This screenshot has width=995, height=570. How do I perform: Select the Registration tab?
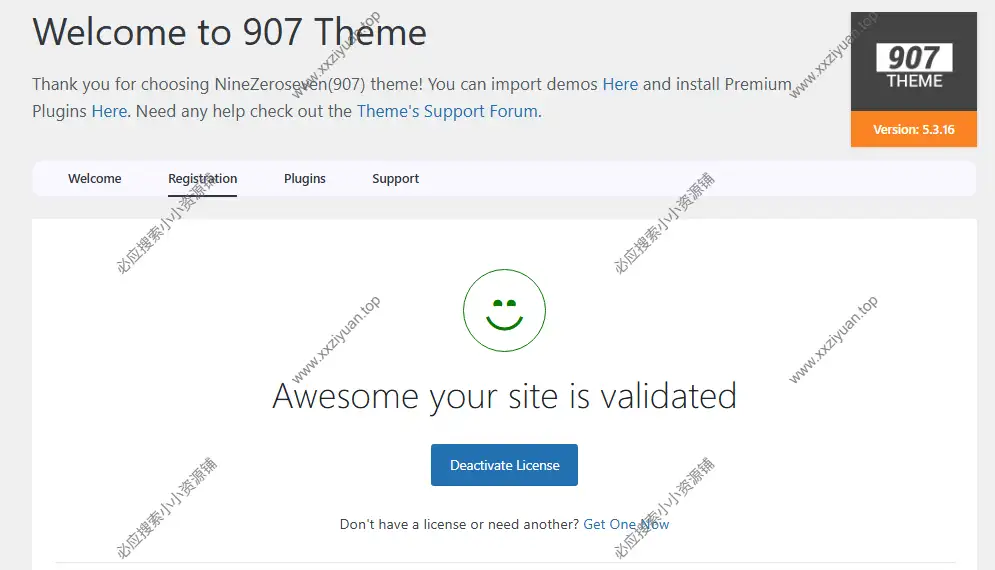coord(202,179)
